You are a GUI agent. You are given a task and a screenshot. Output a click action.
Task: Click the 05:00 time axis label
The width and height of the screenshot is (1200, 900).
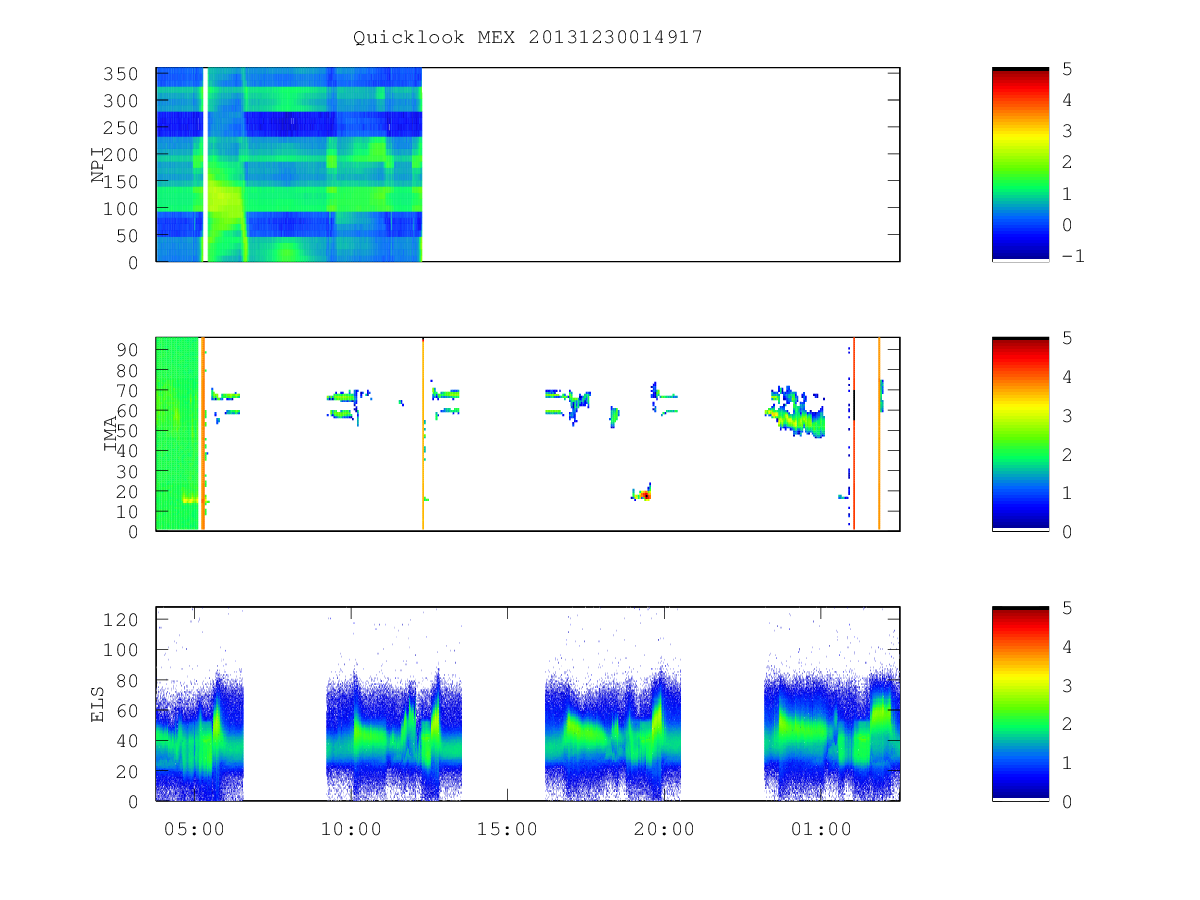click(x=194, y=829)
